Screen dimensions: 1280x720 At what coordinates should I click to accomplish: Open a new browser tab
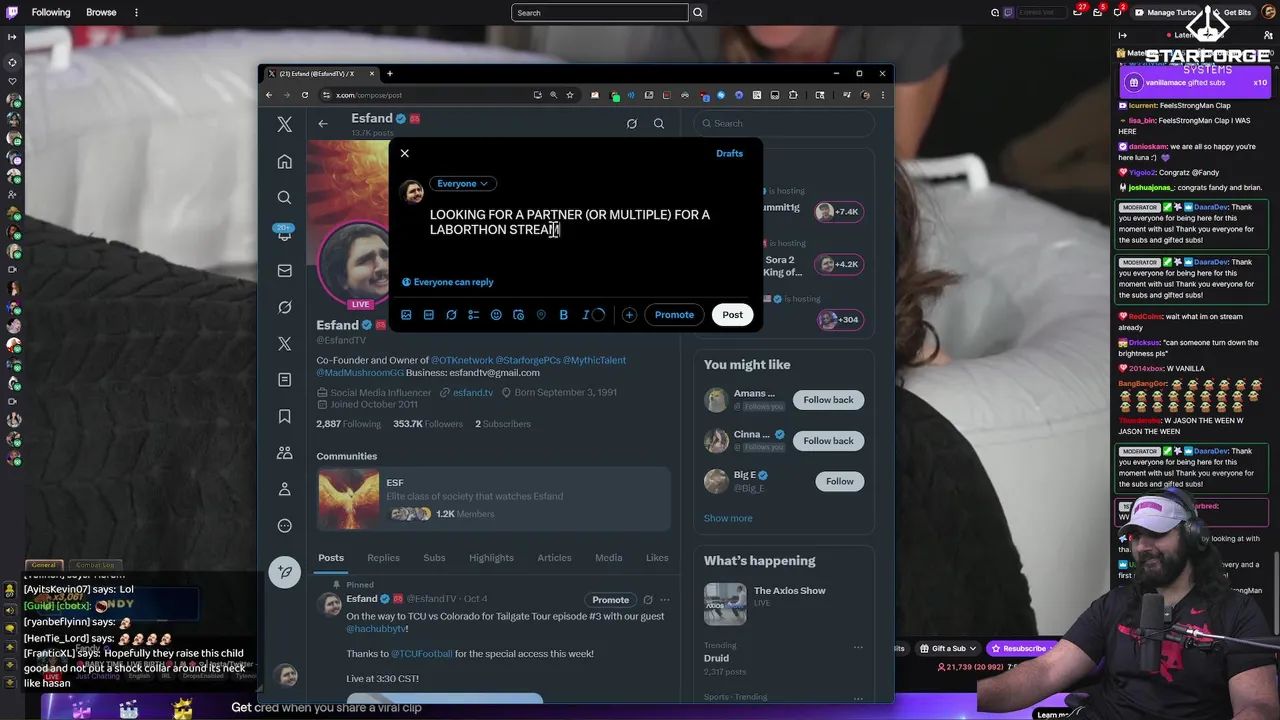point(390,73)
